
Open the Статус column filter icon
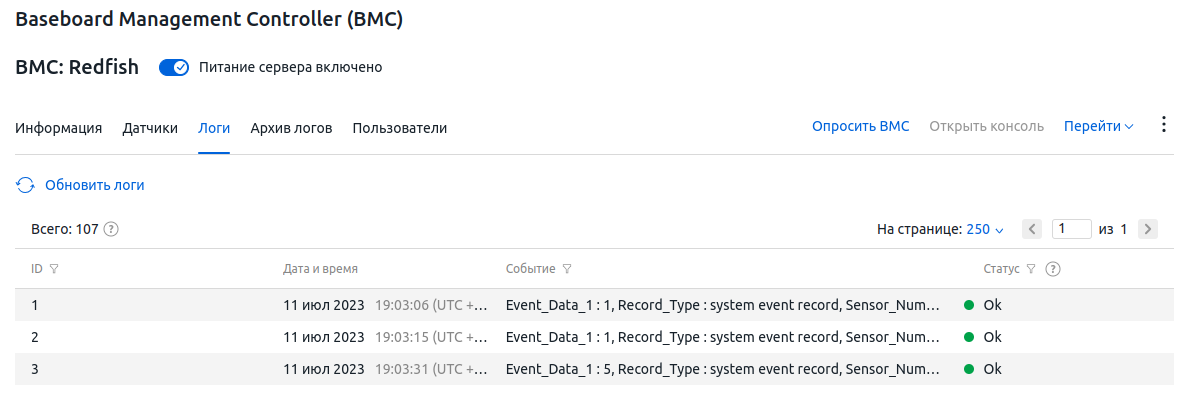point(1031,268)
